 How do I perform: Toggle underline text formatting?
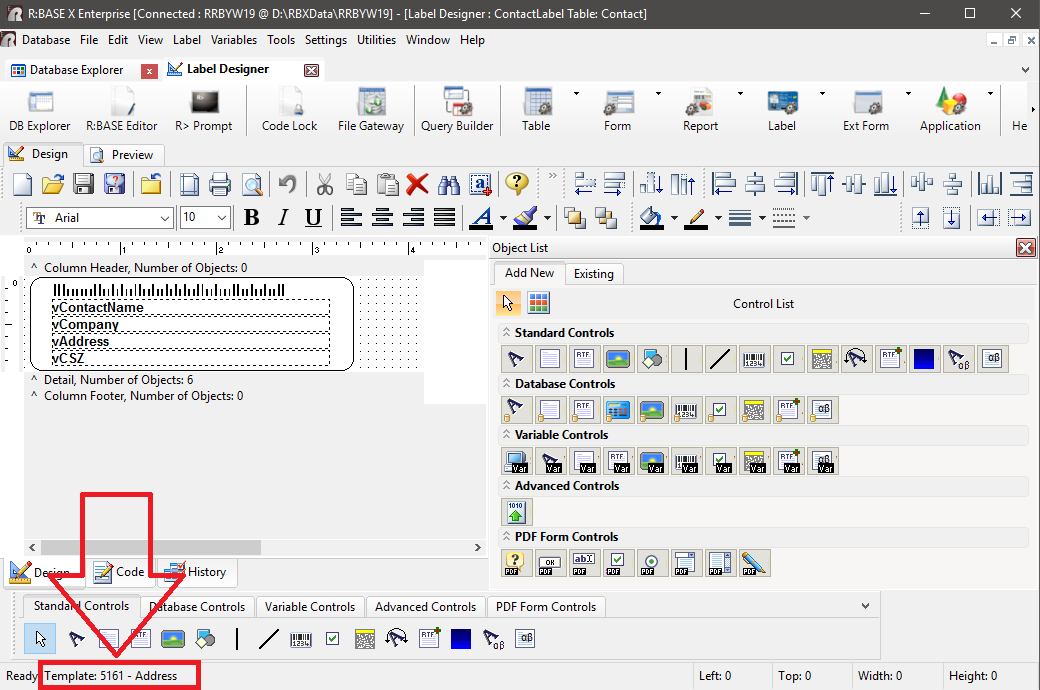tap(313, 218)
